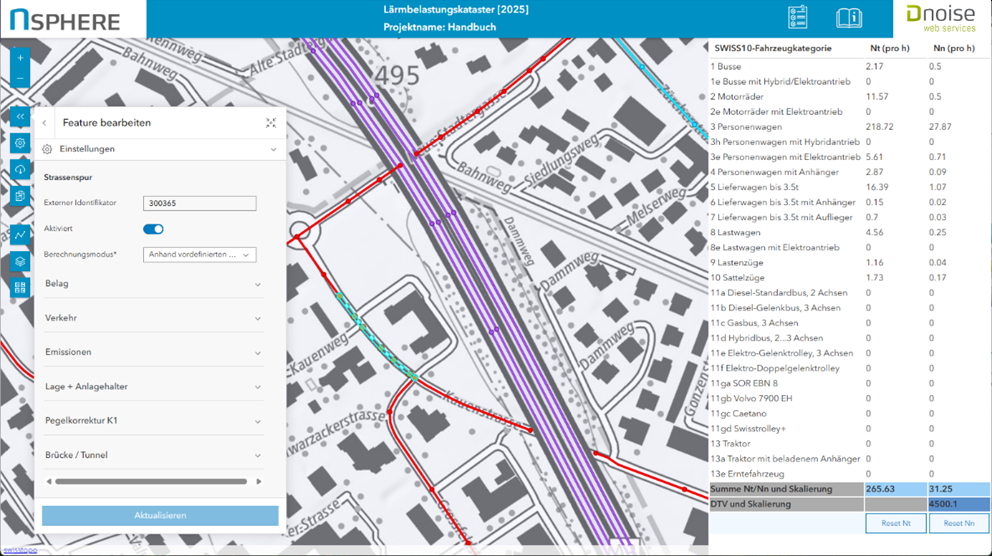
Task: Zoom in on the map
Action: (x=20, y=59)
